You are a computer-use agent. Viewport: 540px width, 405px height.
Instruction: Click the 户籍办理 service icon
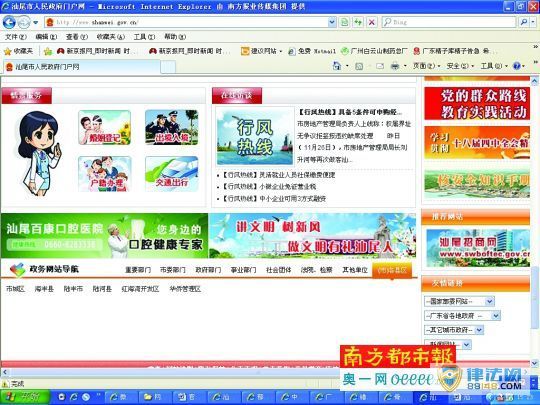pos(104,174)
